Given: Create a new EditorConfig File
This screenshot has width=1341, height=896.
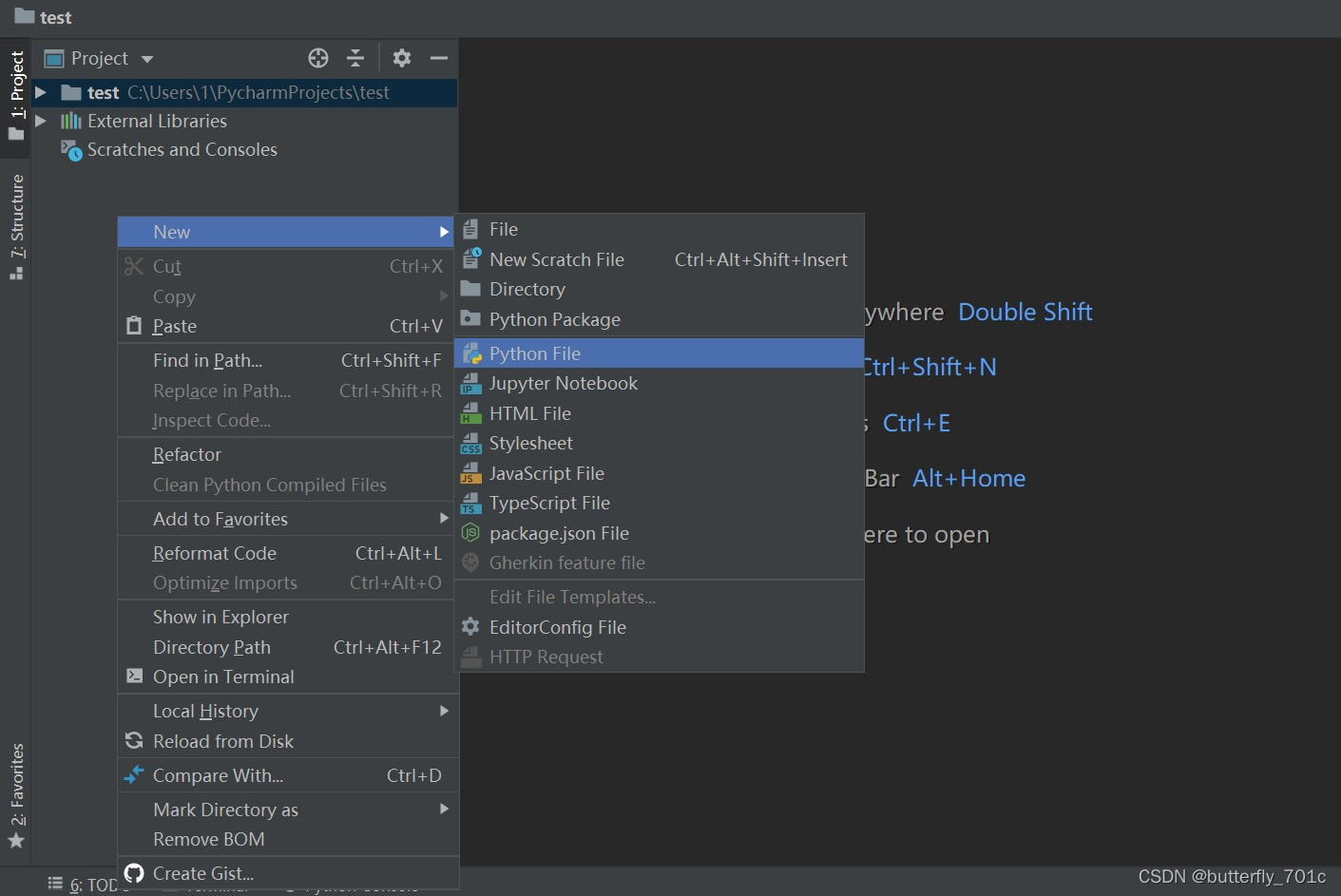Looking at the screenshot, I should click(659, 627).
